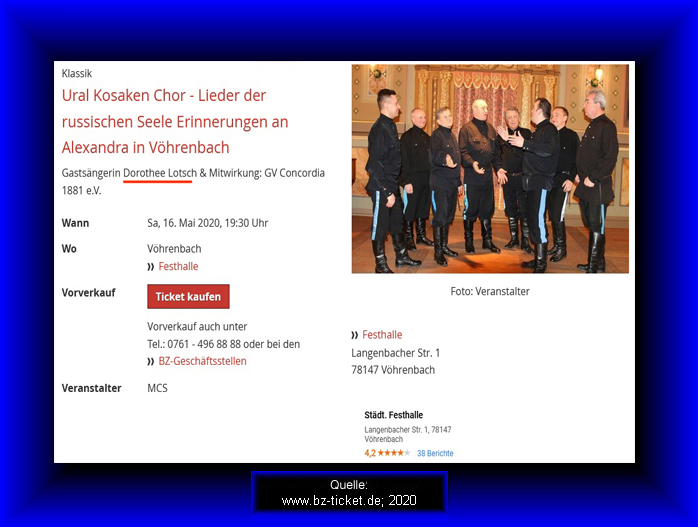Click the Städt. Festhalle map card title

(x=394, y=415)
